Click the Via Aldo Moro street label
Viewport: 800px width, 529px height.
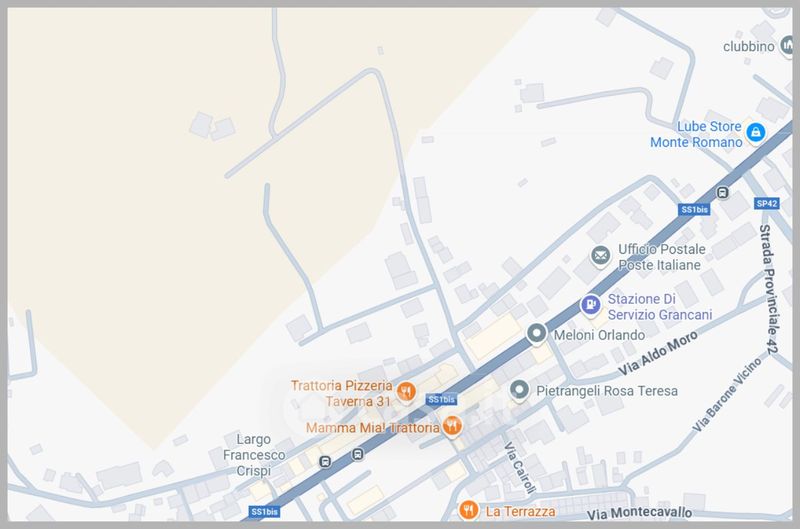click(658, 353)
